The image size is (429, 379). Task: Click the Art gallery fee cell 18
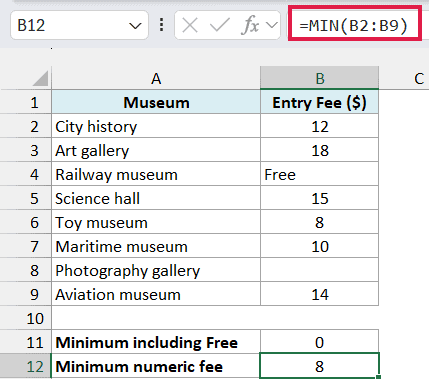(x=319, y=150)
